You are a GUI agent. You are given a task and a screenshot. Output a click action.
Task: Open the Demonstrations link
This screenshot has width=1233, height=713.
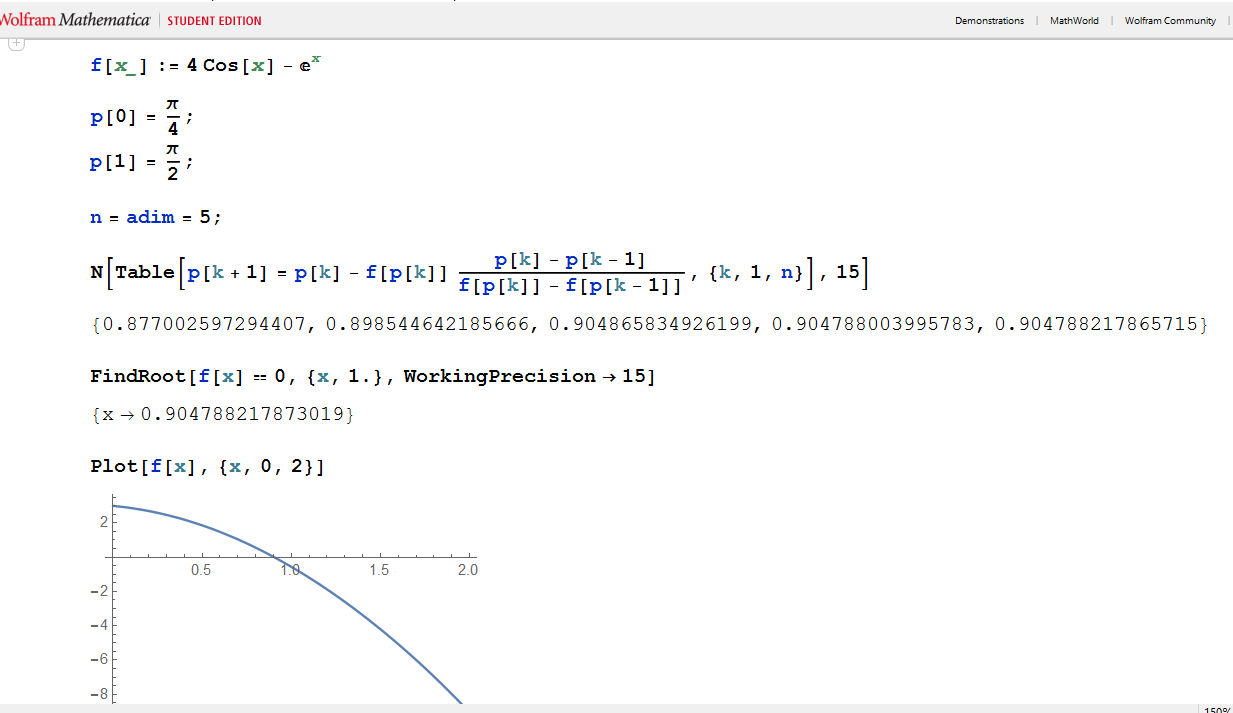tap(989, 21)
